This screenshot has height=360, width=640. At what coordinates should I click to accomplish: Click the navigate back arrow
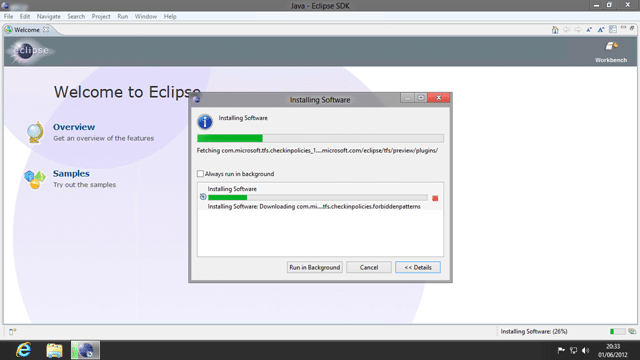tap(566, 30)
